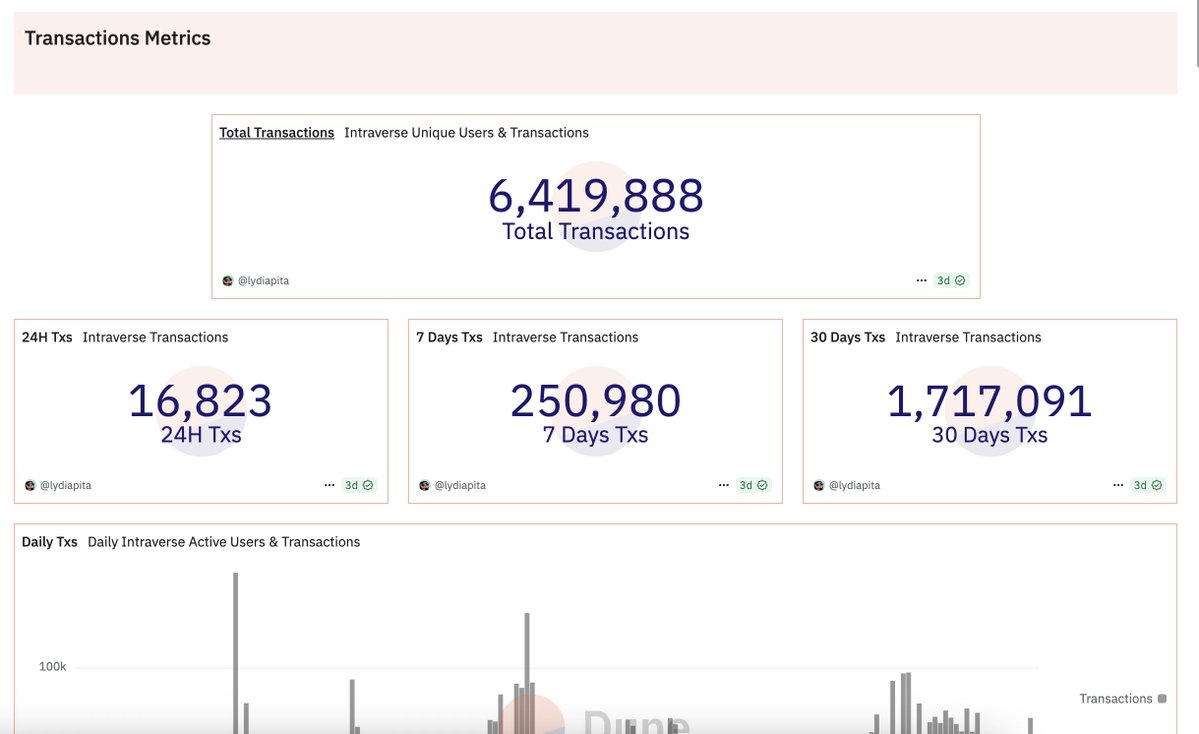Open Intraverse Transactions query of 30 Days Txs card

click(x=968, y=337)
